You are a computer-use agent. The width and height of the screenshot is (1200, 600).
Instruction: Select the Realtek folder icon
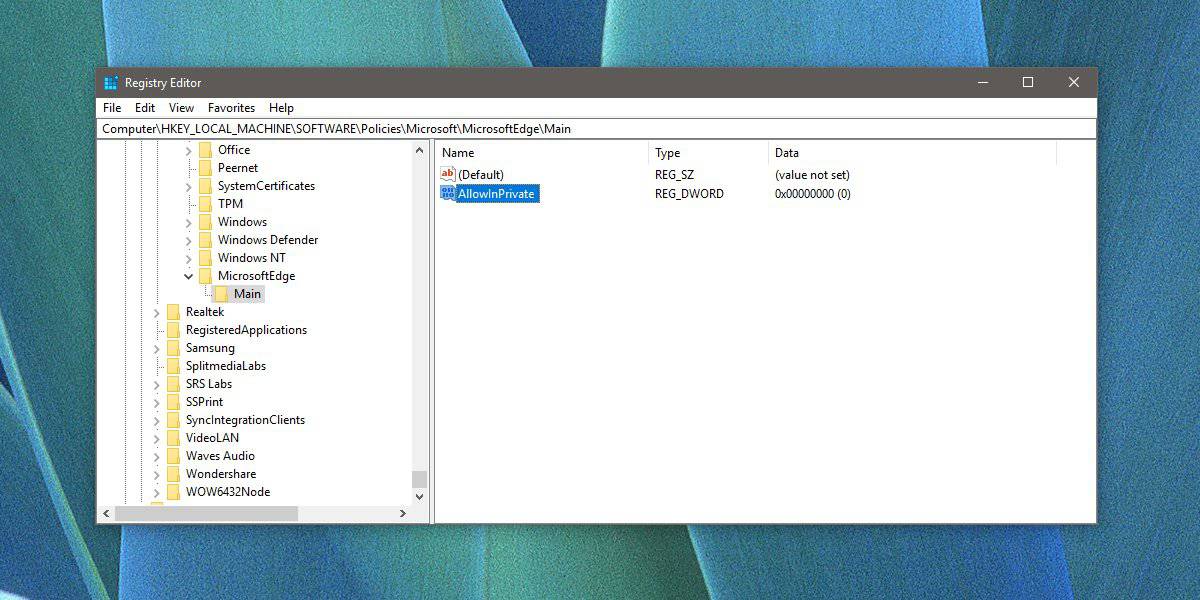[174, 312]
